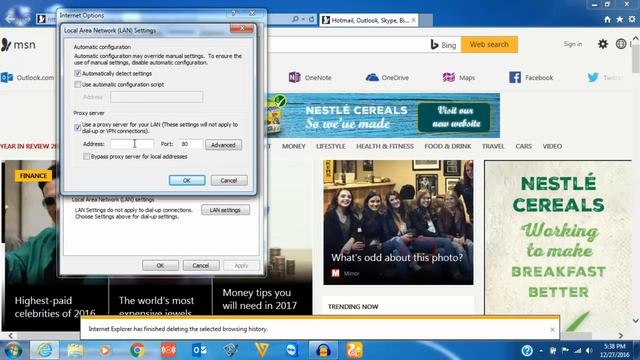Screen dimensions: 640x360
Task: Dismiss the browsing history notification bar
Action: (x=552, y=329)
